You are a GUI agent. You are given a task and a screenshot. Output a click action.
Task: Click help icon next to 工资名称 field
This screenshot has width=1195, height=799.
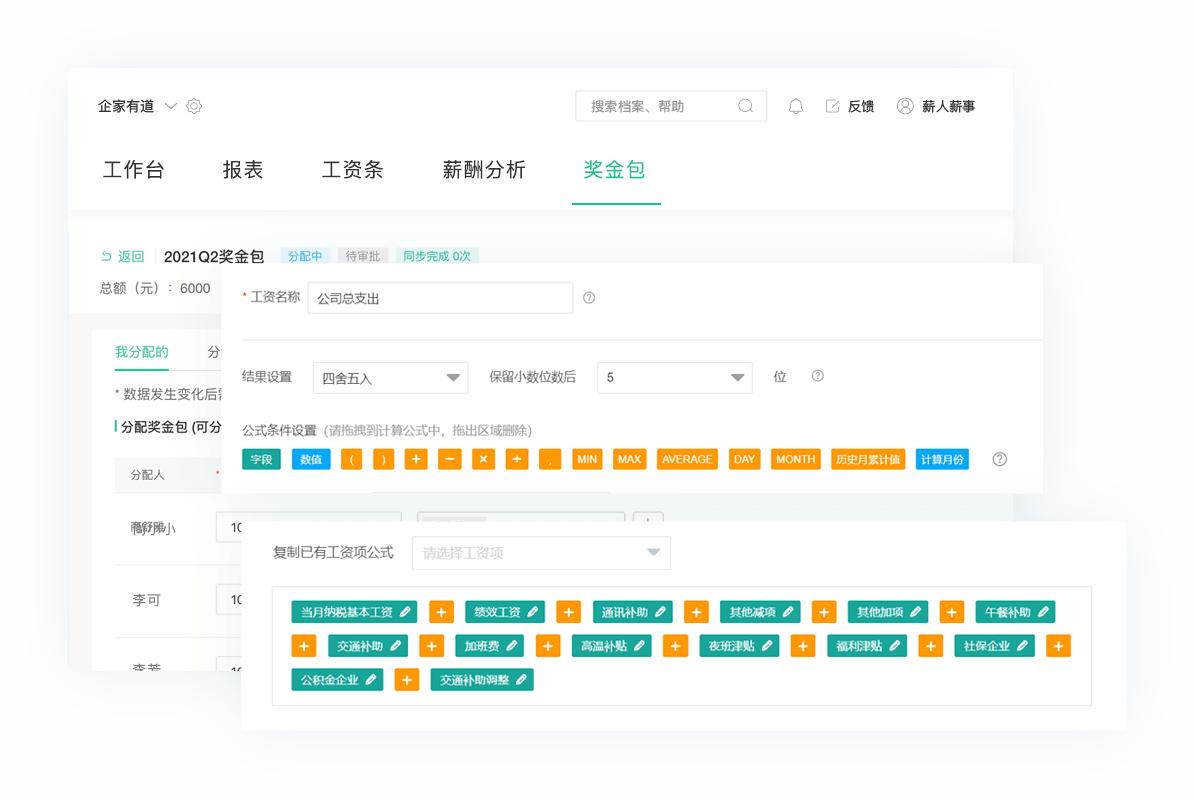(x=589, y=298)
